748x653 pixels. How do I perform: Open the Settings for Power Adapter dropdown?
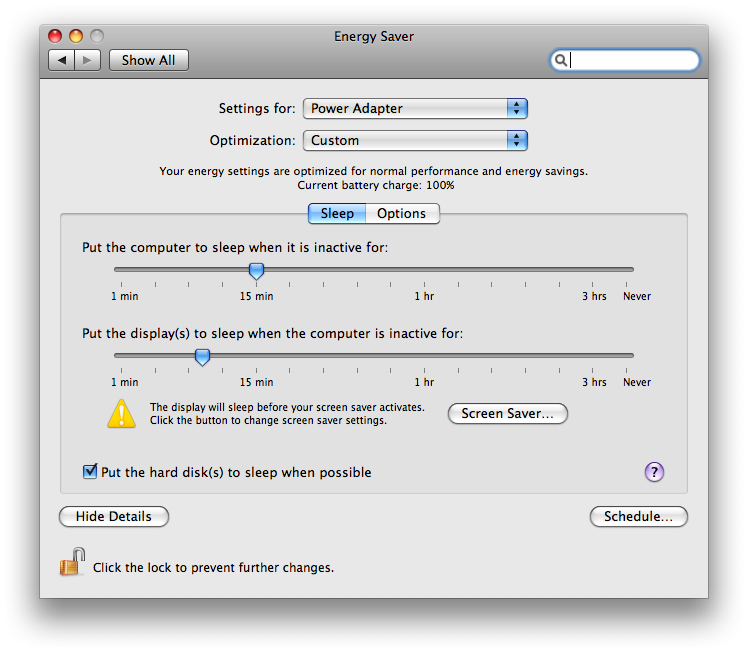(415, 108)
